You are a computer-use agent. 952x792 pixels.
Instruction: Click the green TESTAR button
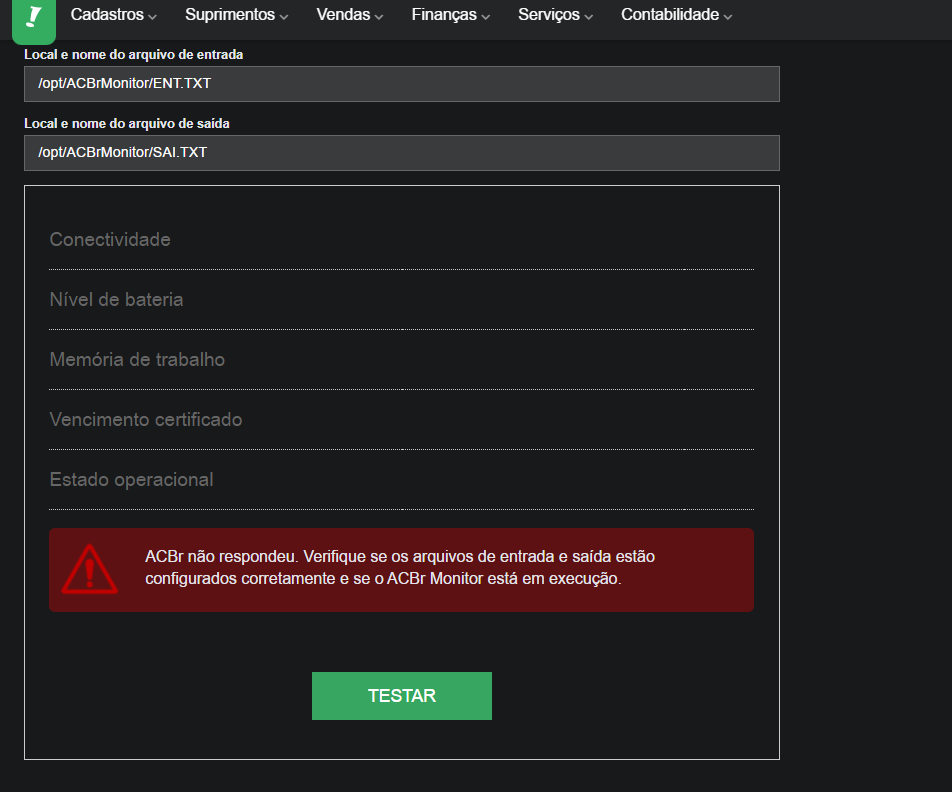pos(401,695)
